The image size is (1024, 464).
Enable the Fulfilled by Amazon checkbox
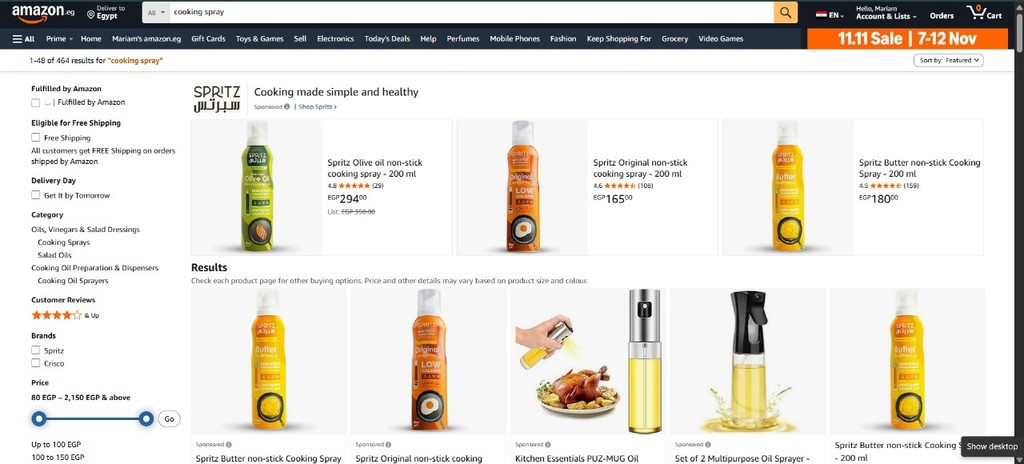point(35,103)
